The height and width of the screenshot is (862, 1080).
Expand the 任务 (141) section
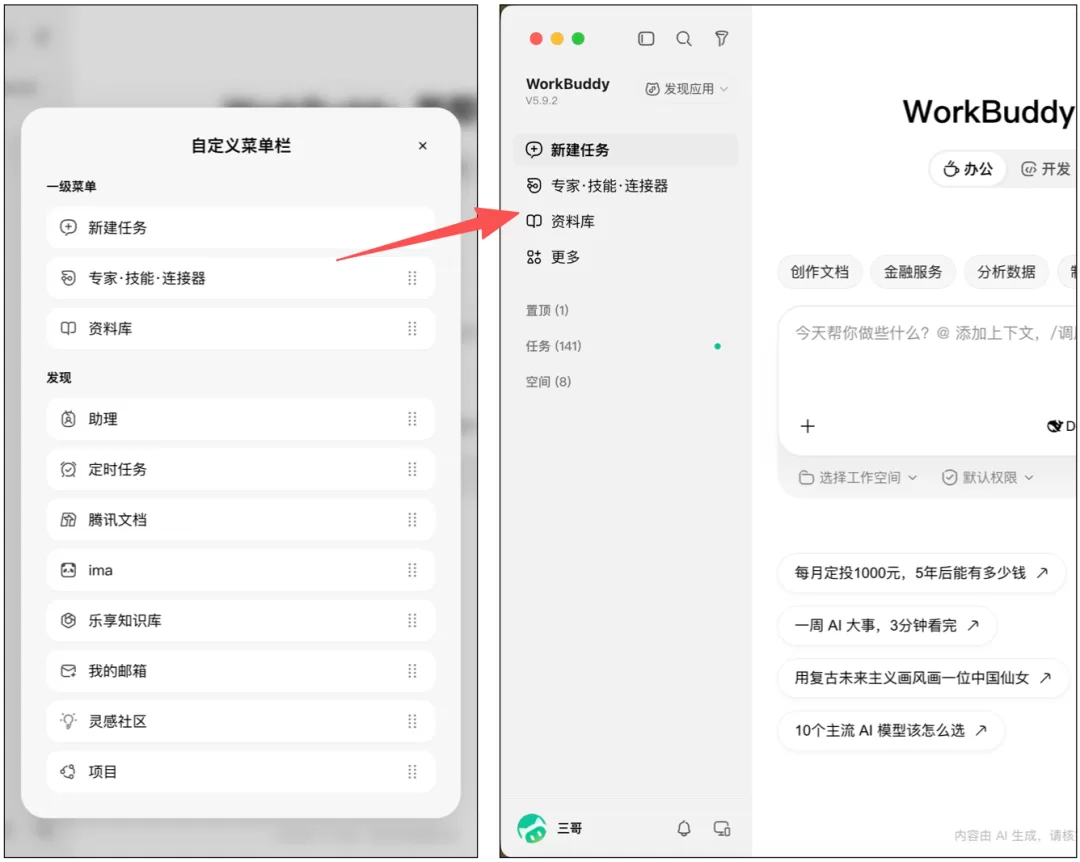pos(554,346)
